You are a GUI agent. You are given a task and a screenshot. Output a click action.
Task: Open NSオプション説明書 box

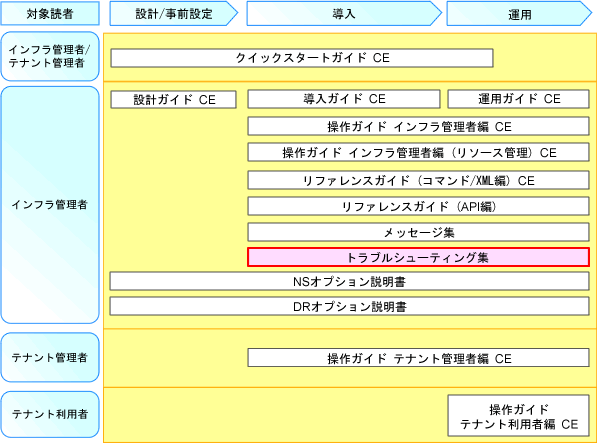[x=350, y=282]
